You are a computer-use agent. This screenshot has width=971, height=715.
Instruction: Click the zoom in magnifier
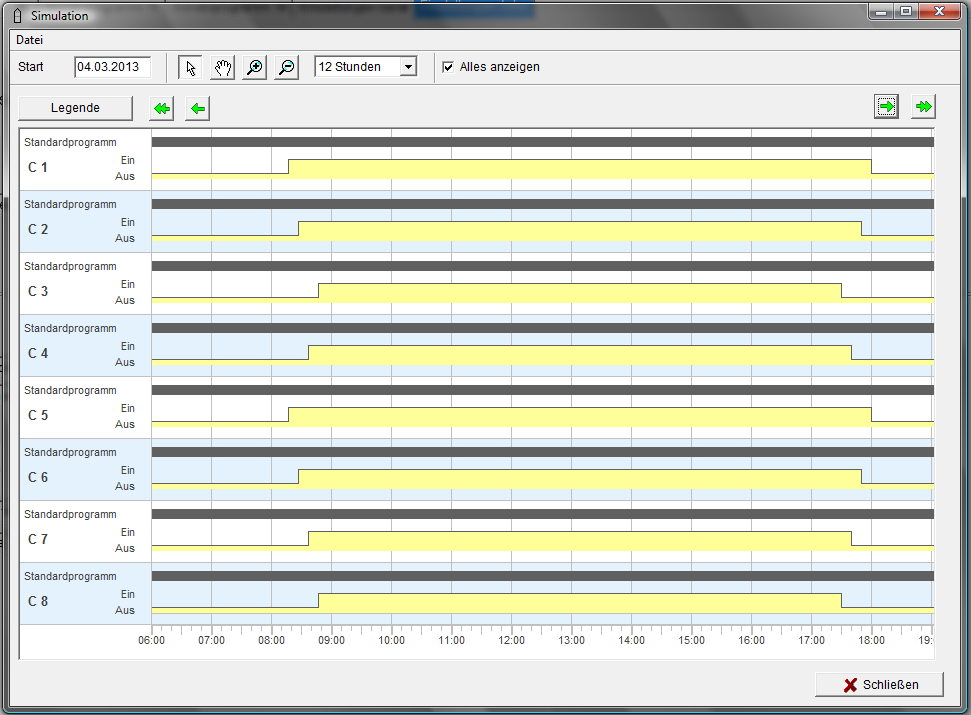click(x=255, y=67)
